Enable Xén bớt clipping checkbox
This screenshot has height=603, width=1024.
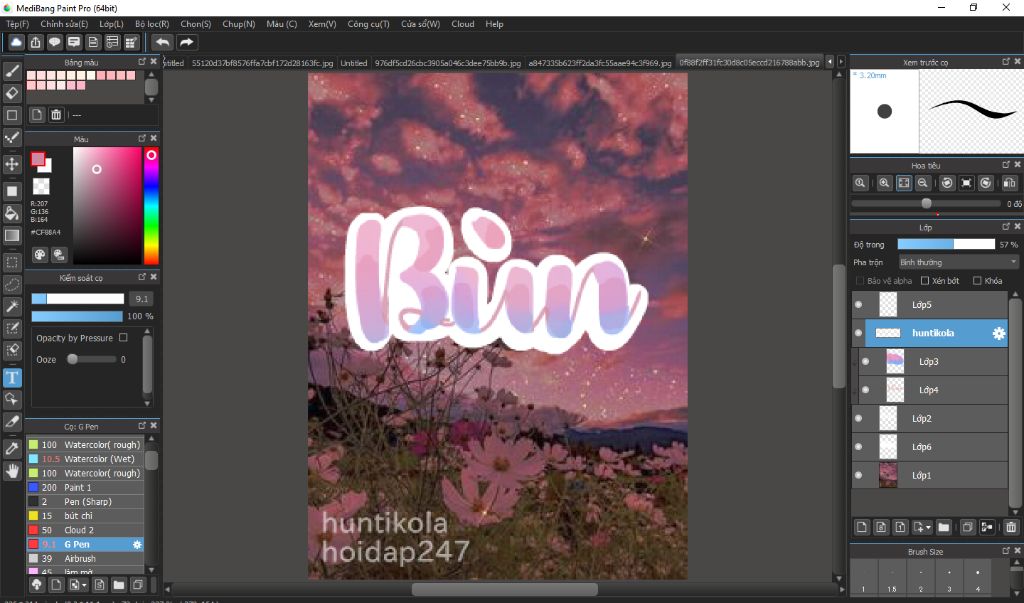tap(925, 281)
